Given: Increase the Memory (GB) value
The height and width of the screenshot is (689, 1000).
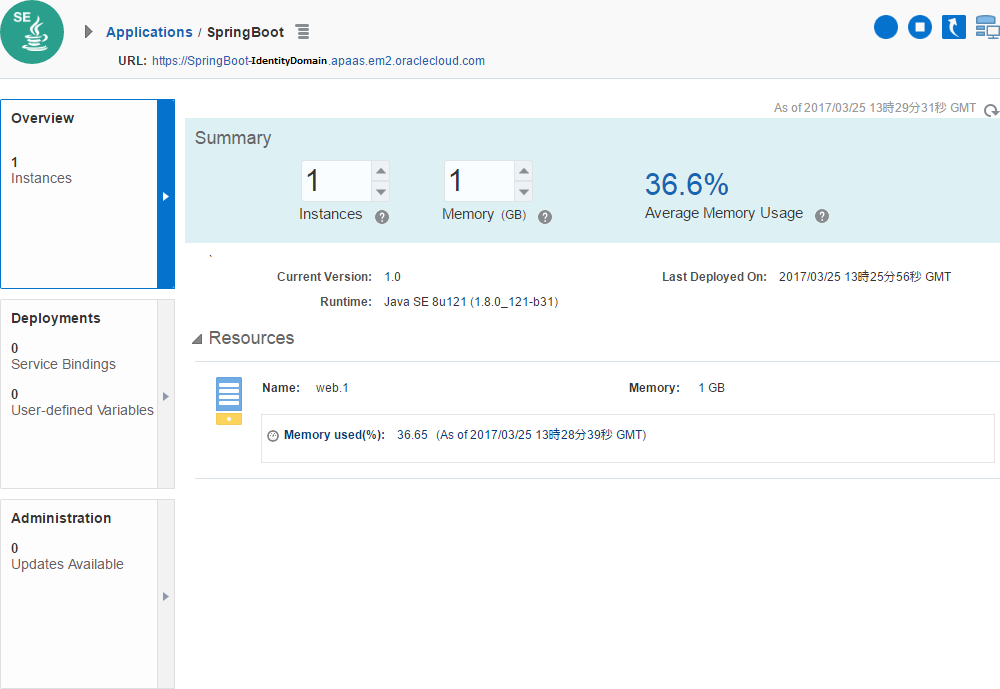Looking at the screenshot, I should point(524,170).
